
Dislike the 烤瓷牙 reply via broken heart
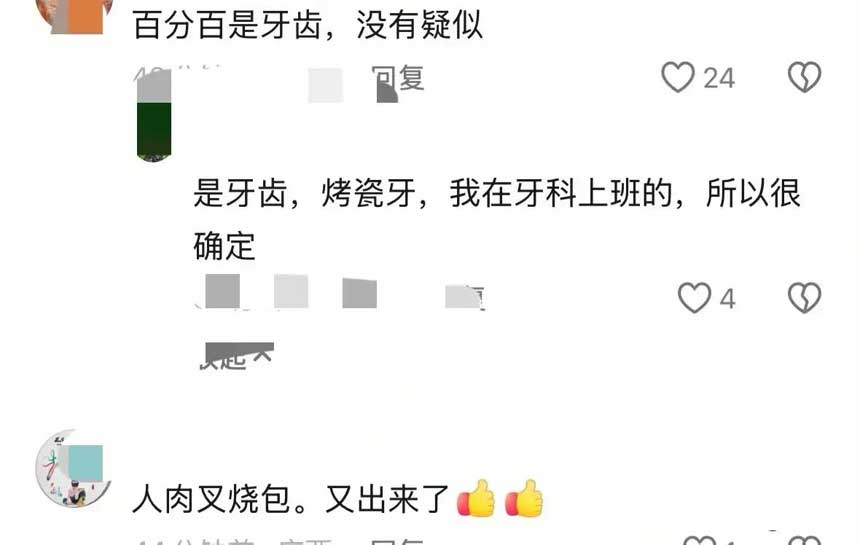805,298
